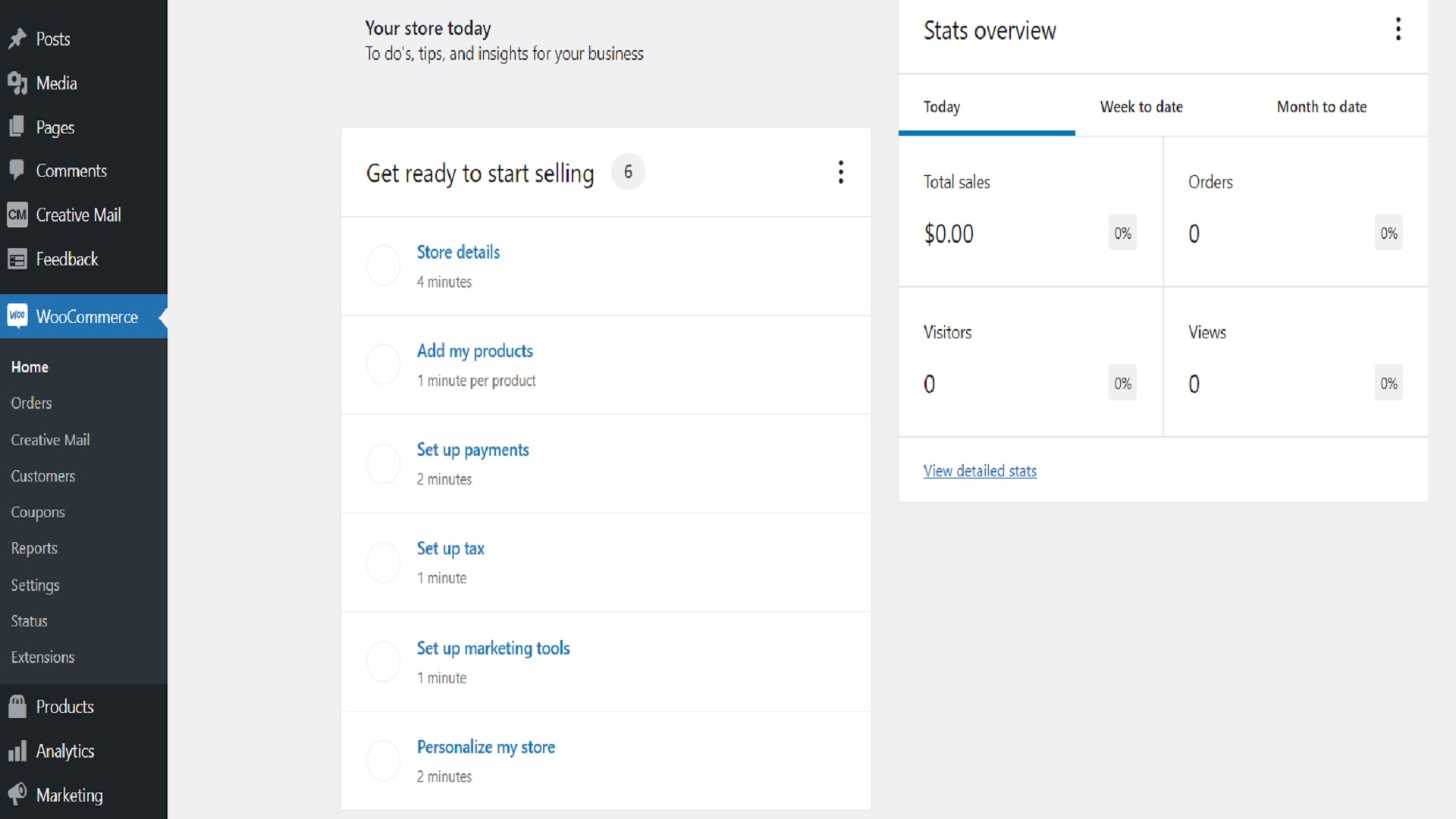Click the Media icon in sidebar

17,83
